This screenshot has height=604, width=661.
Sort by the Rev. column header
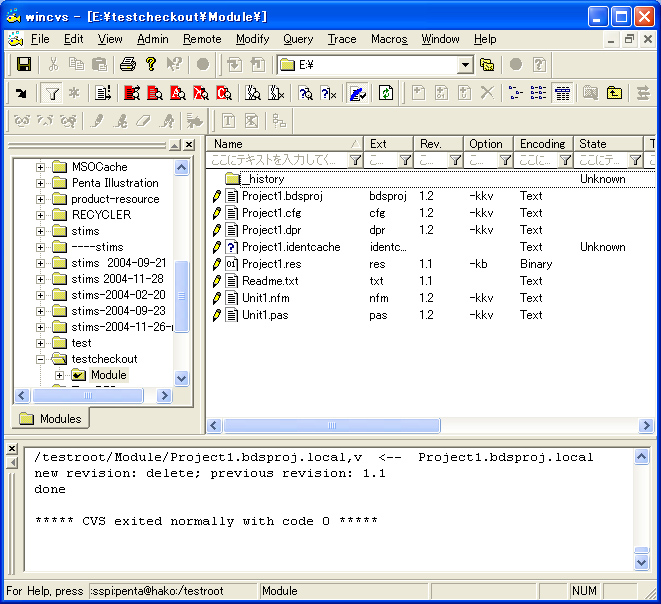438,144
